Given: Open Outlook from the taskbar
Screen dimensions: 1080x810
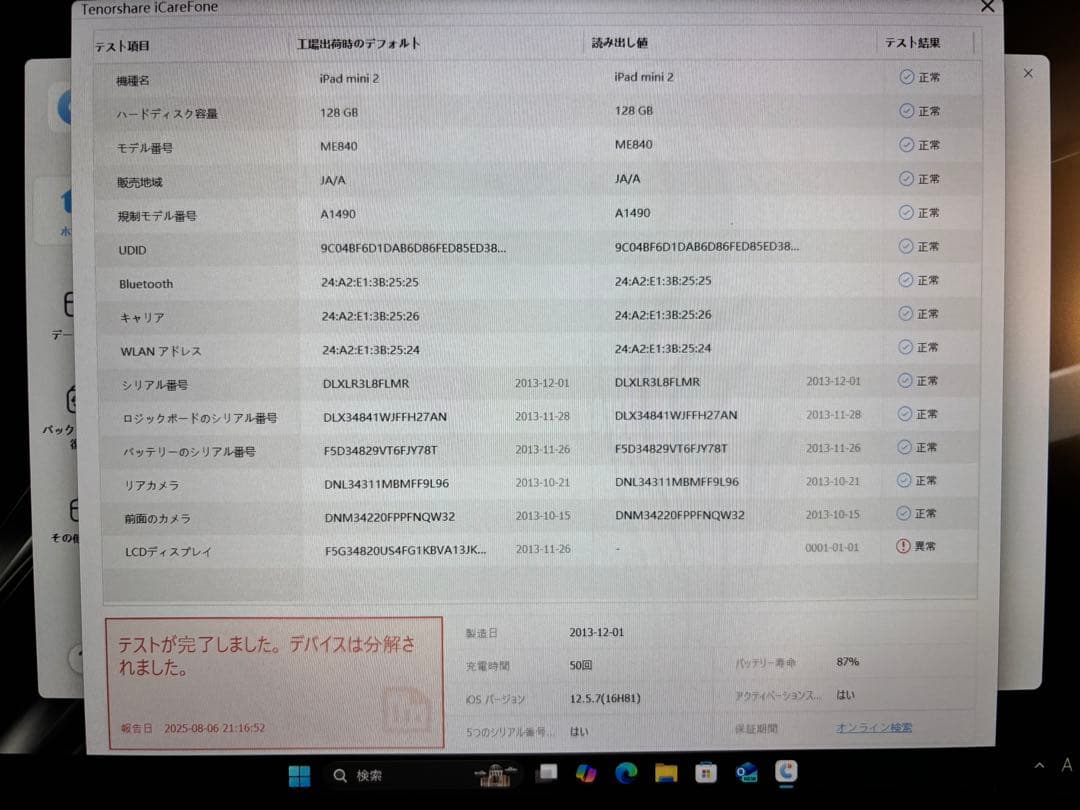Looking at the screenshot, I should point(745,773).
